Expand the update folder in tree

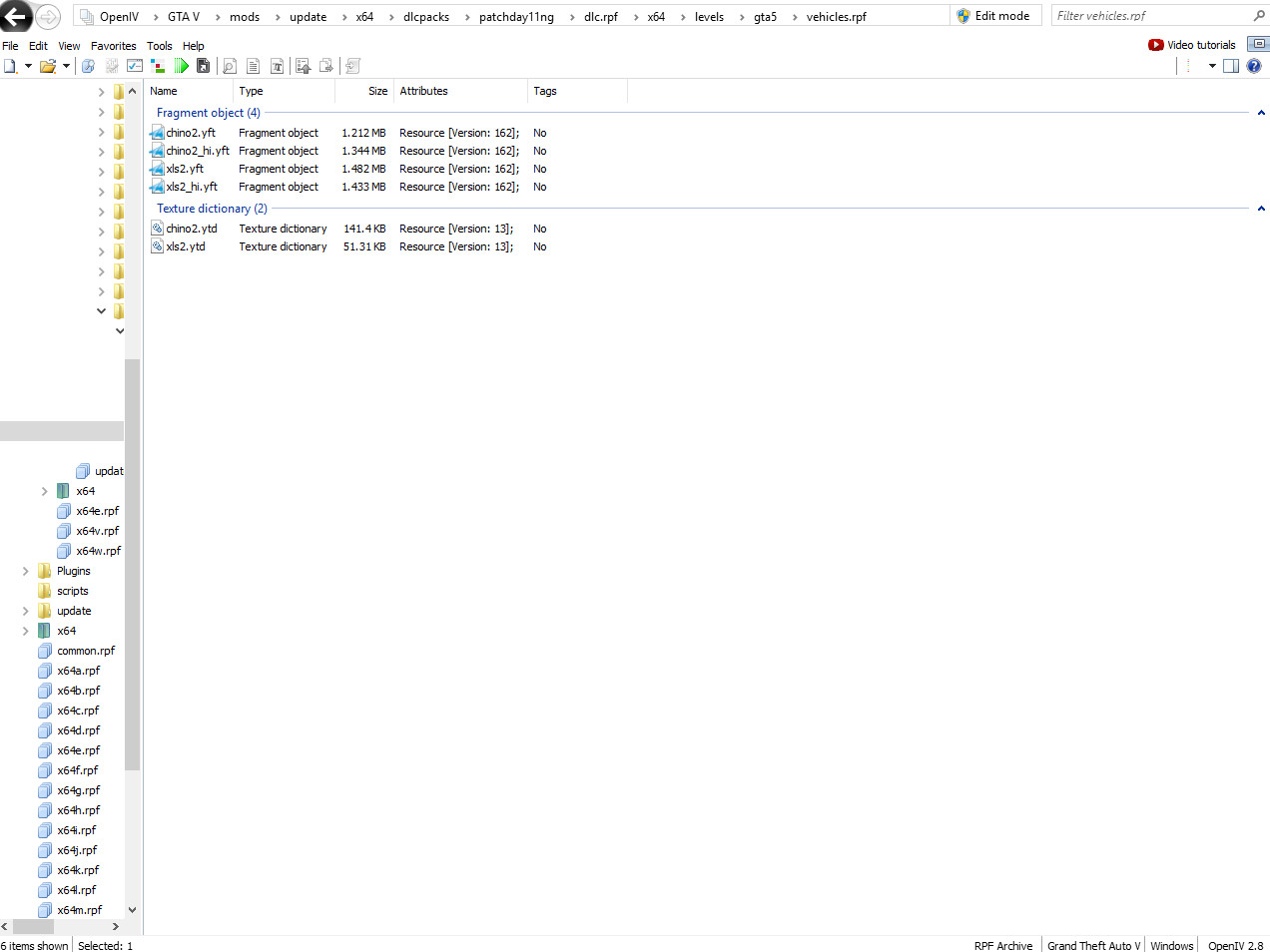[25, 611]
